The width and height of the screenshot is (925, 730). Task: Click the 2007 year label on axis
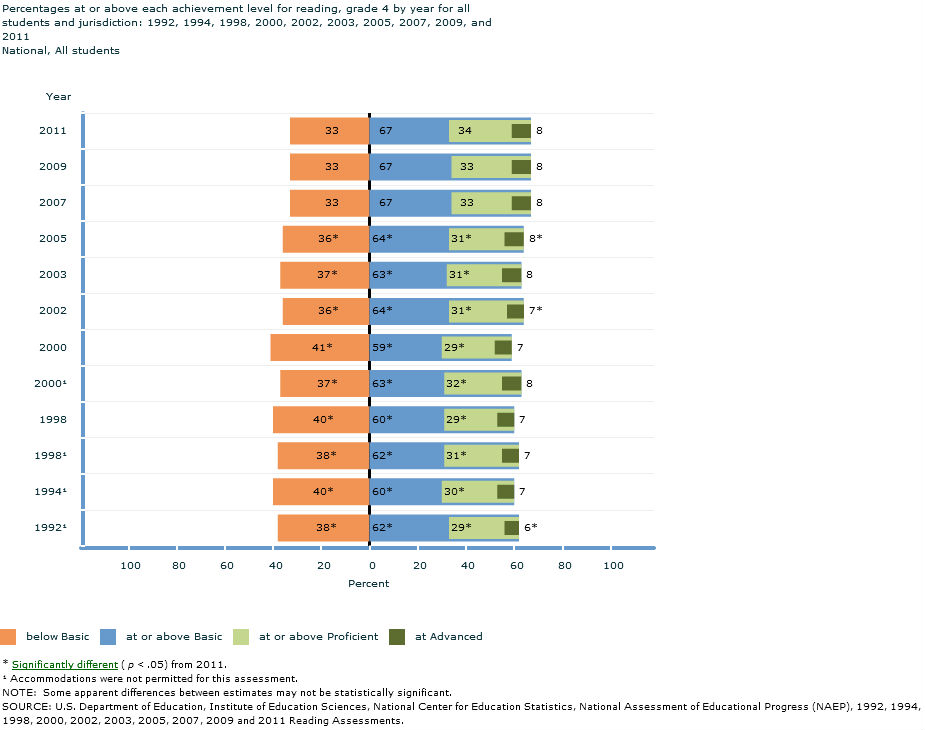[53, 203]
